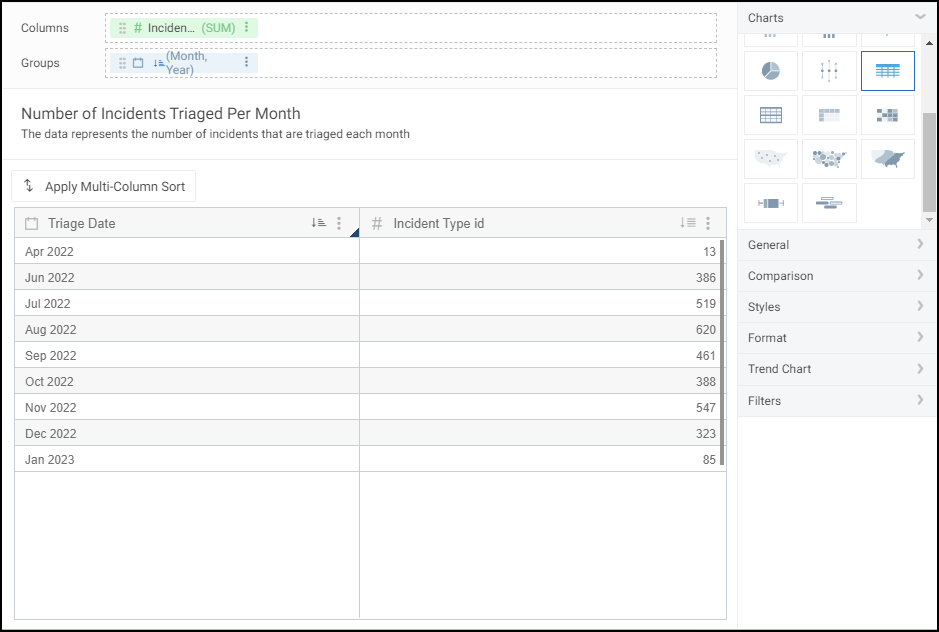Select the outlined grid table chart
Viewport: 939px width, 632px height.
point(771,115)
